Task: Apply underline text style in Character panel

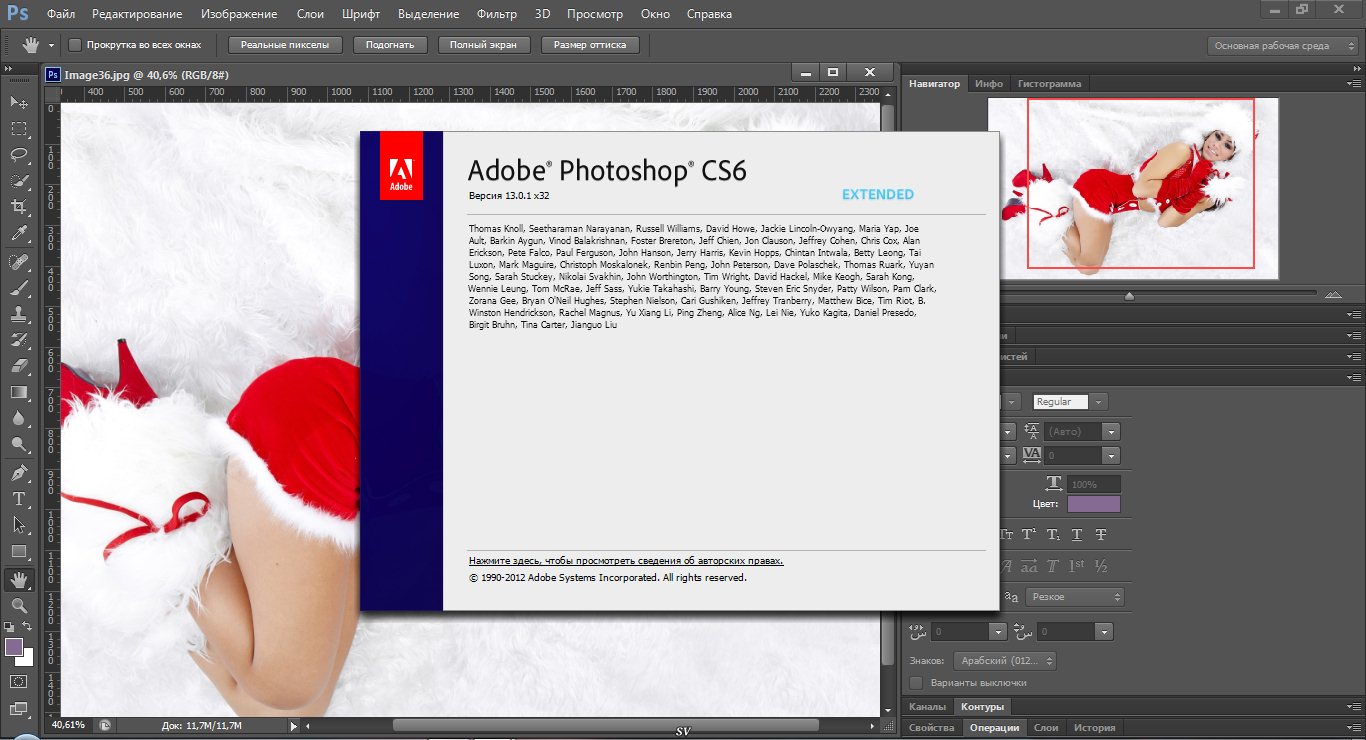Action: click(x=1078, y=535)
